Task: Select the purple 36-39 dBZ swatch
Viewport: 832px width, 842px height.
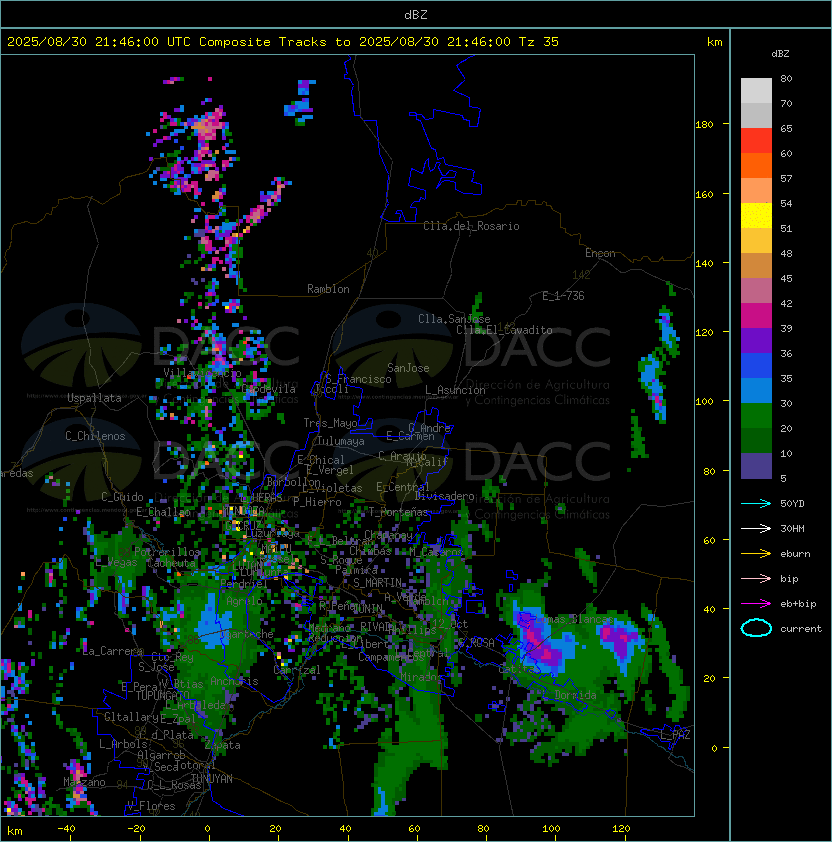Action: pos(756,341)
